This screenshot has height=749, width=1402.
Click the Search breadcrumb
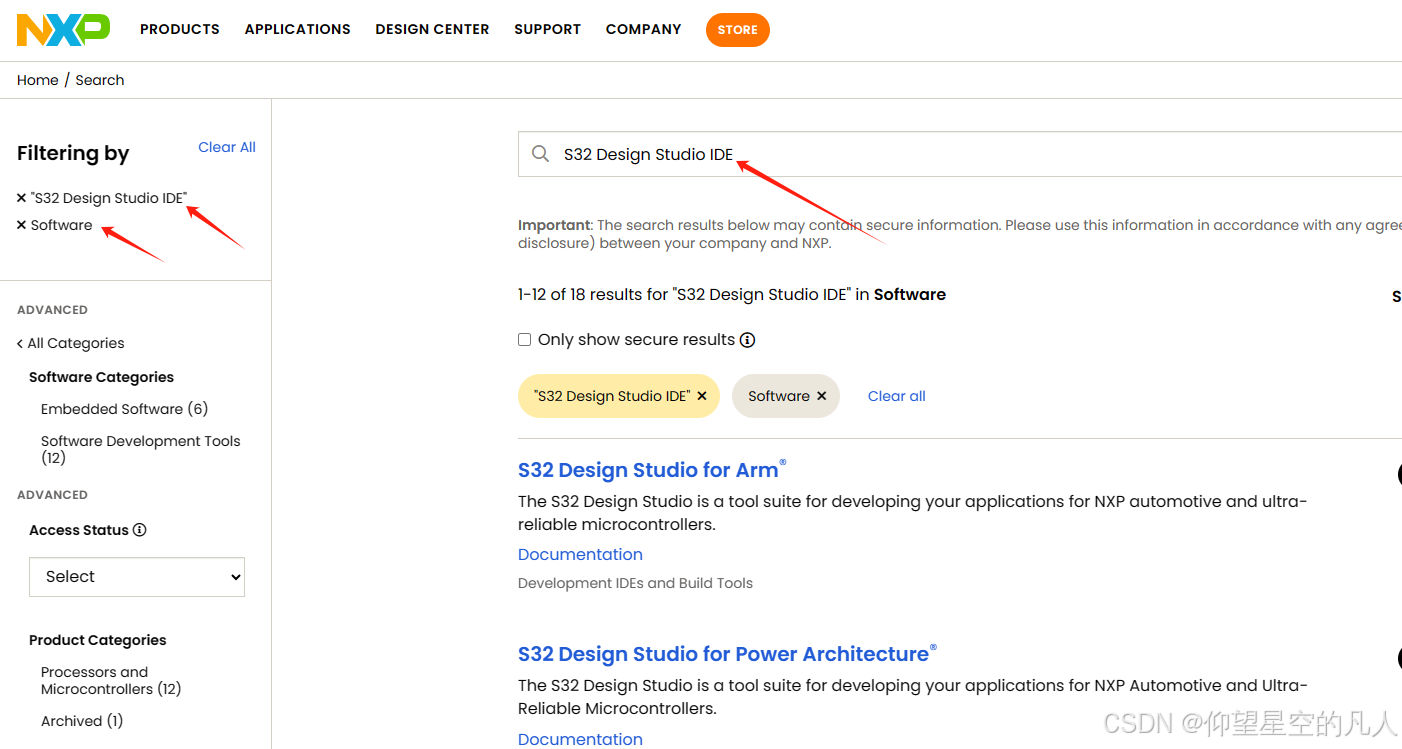coord(100,80)
